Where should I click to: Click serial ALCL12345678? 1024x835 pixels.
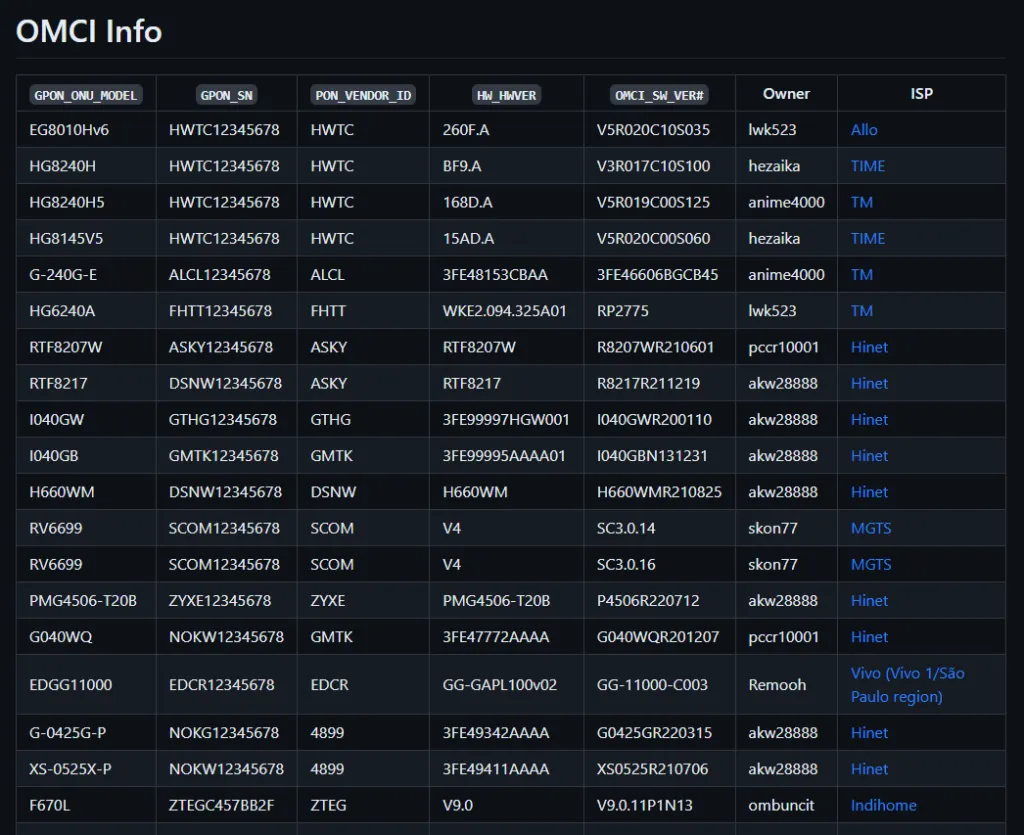pos(219,275)
